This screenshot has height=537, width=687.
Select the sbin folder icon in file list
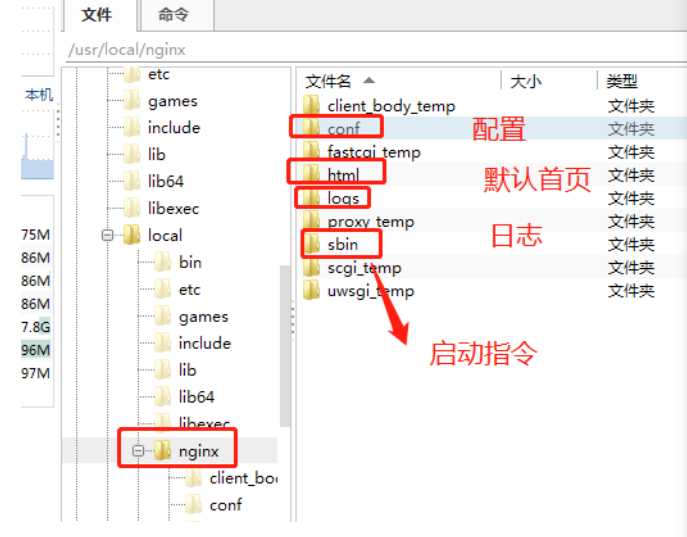(312, 244)
